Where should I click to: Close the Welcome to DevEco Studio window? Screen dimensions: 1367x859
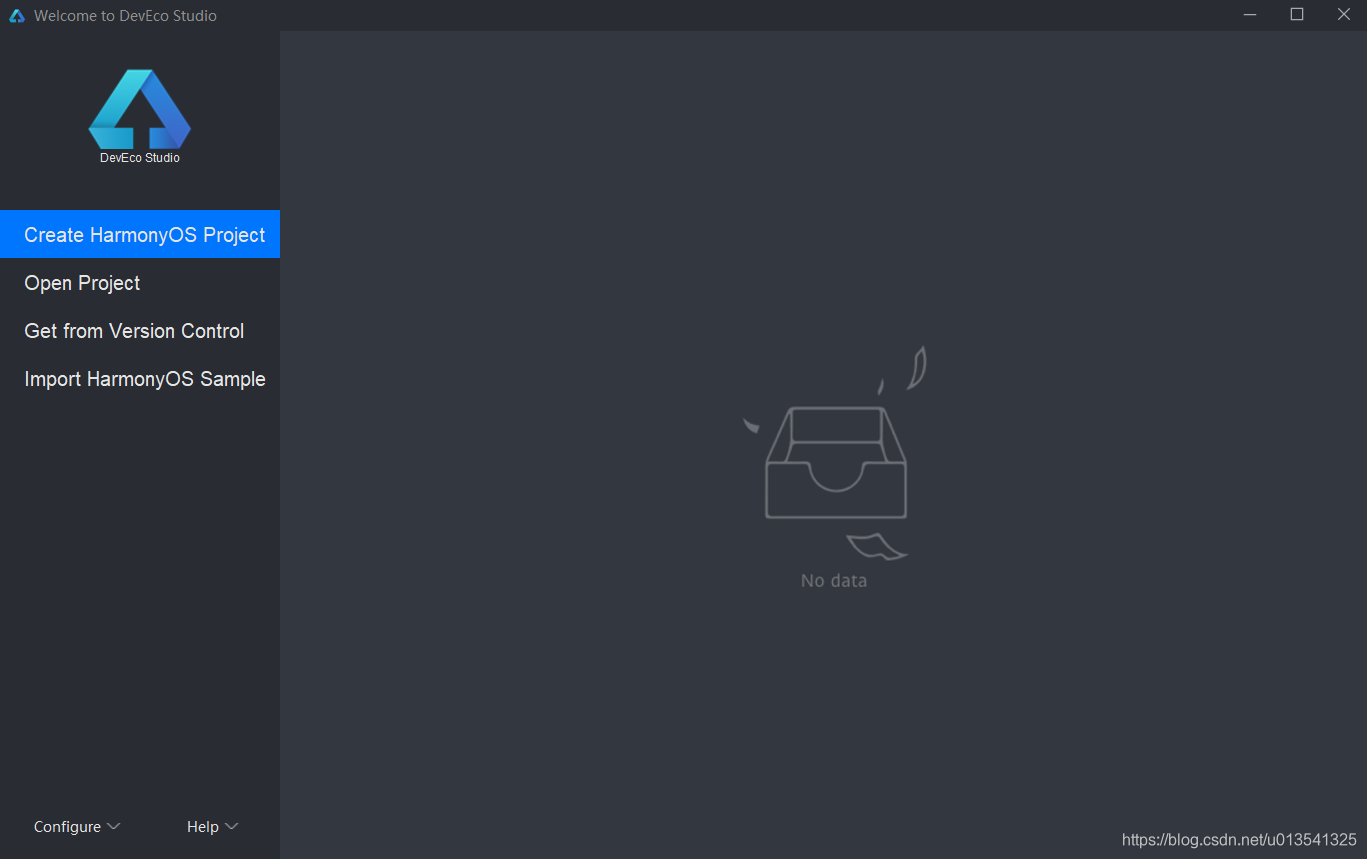pos(1343,15)
